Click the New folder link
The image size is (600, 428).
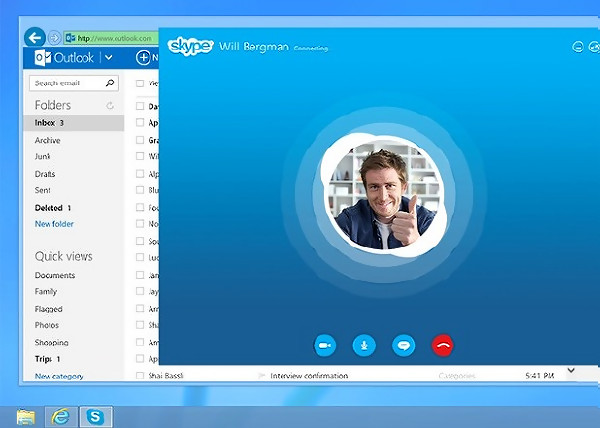tap(54, 224)
